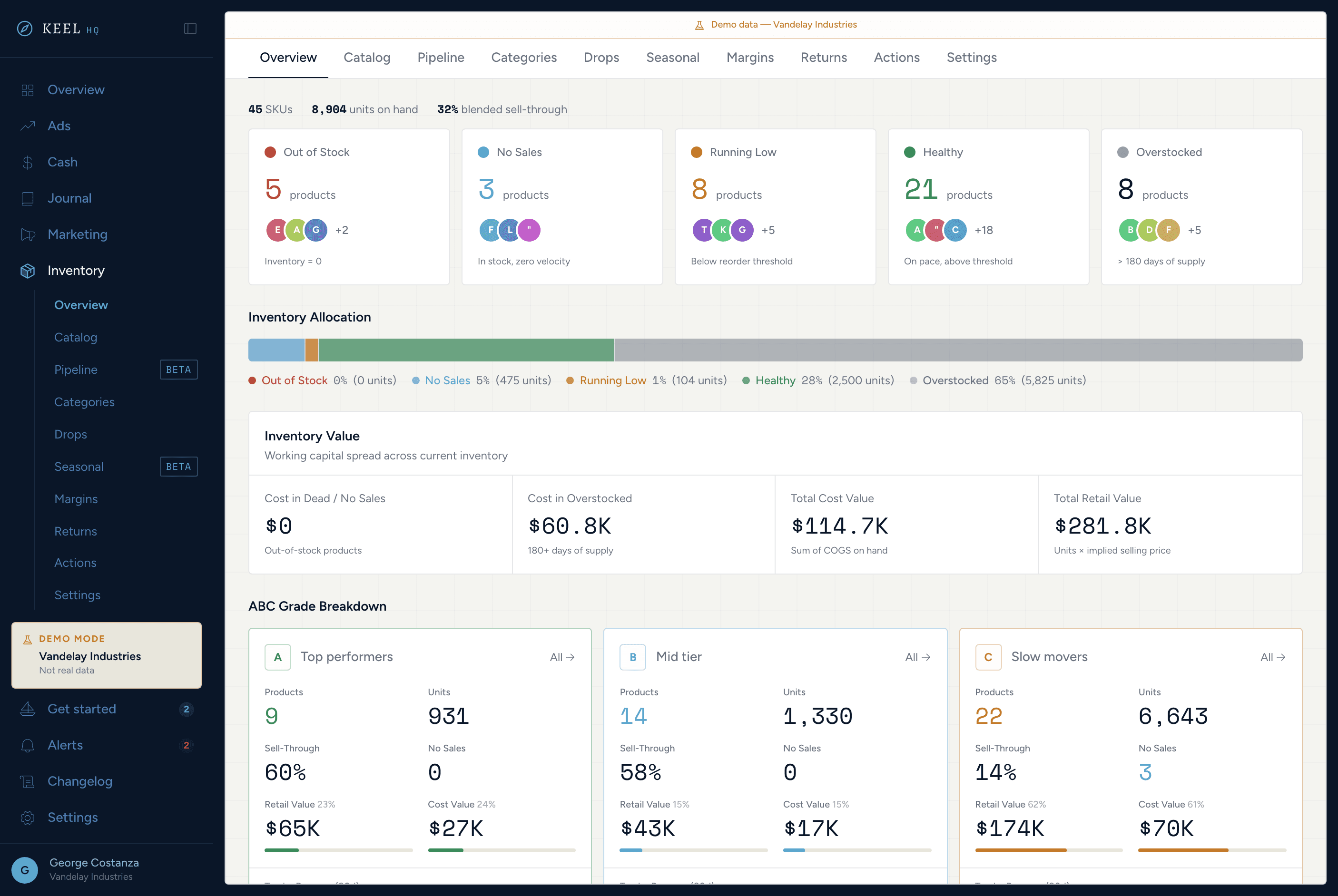Viewport: 1338px width, 896px height.
Task: Click the George Costanza G avatar
Action: (25, 870)
